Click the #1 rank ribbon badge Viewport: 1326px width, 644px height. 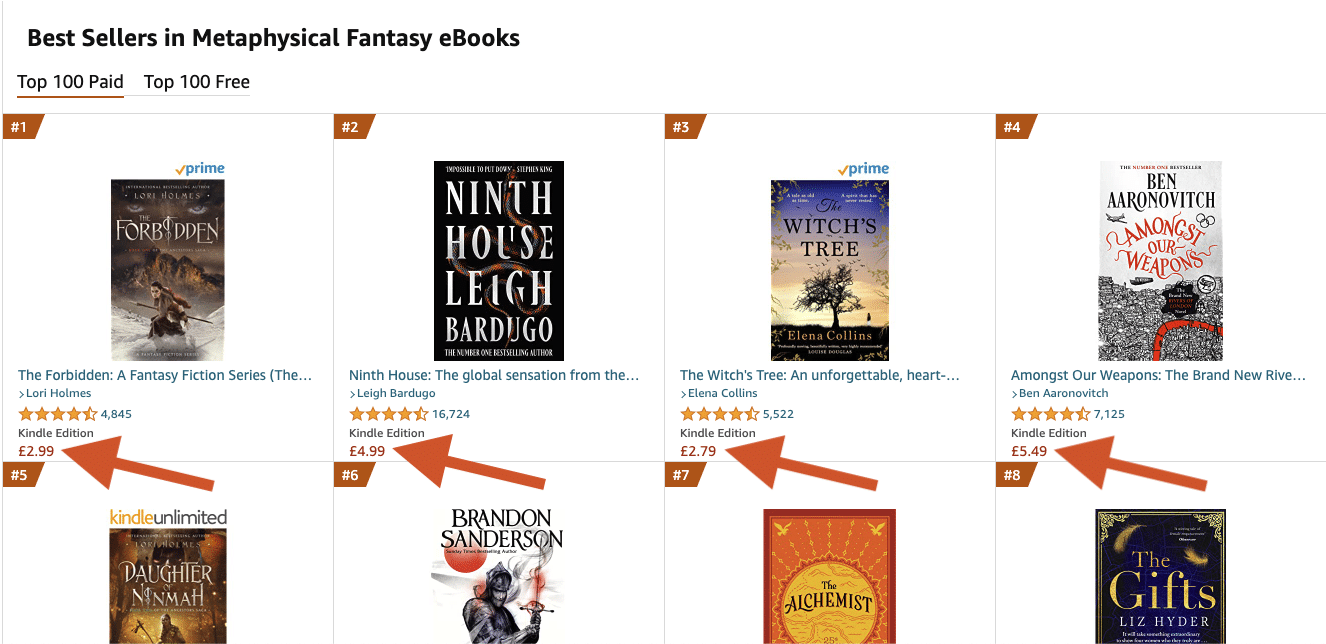click(20, 126)
